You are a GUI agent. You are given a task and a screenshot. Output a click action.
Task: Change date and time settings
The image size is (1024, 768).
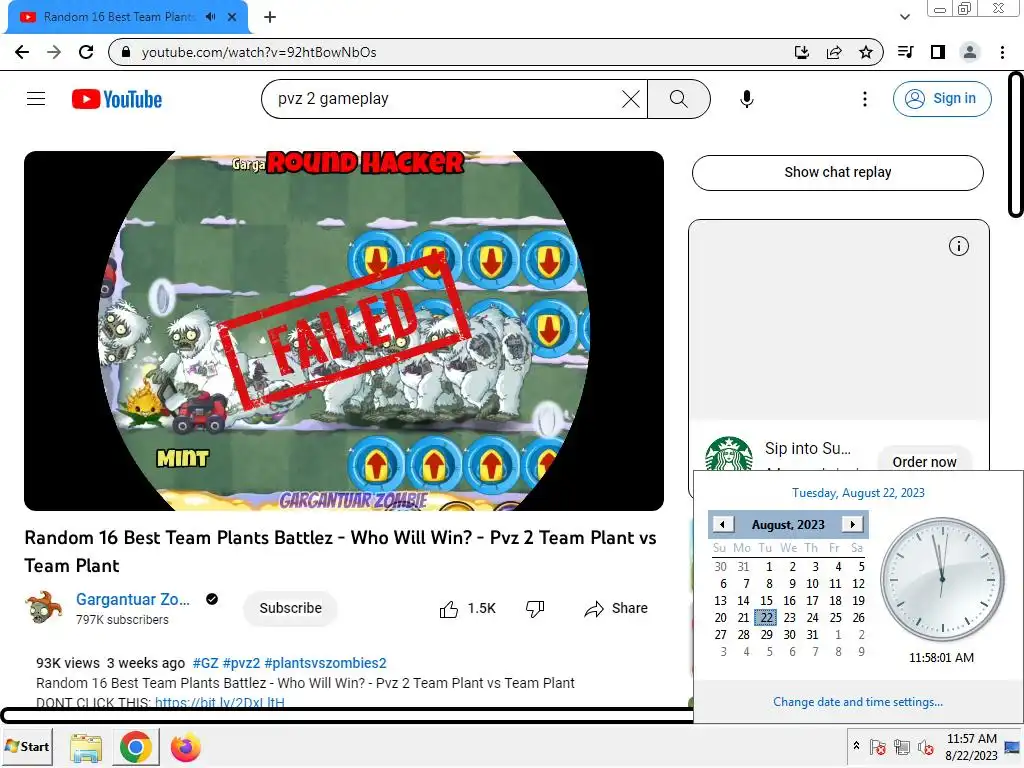858,702
